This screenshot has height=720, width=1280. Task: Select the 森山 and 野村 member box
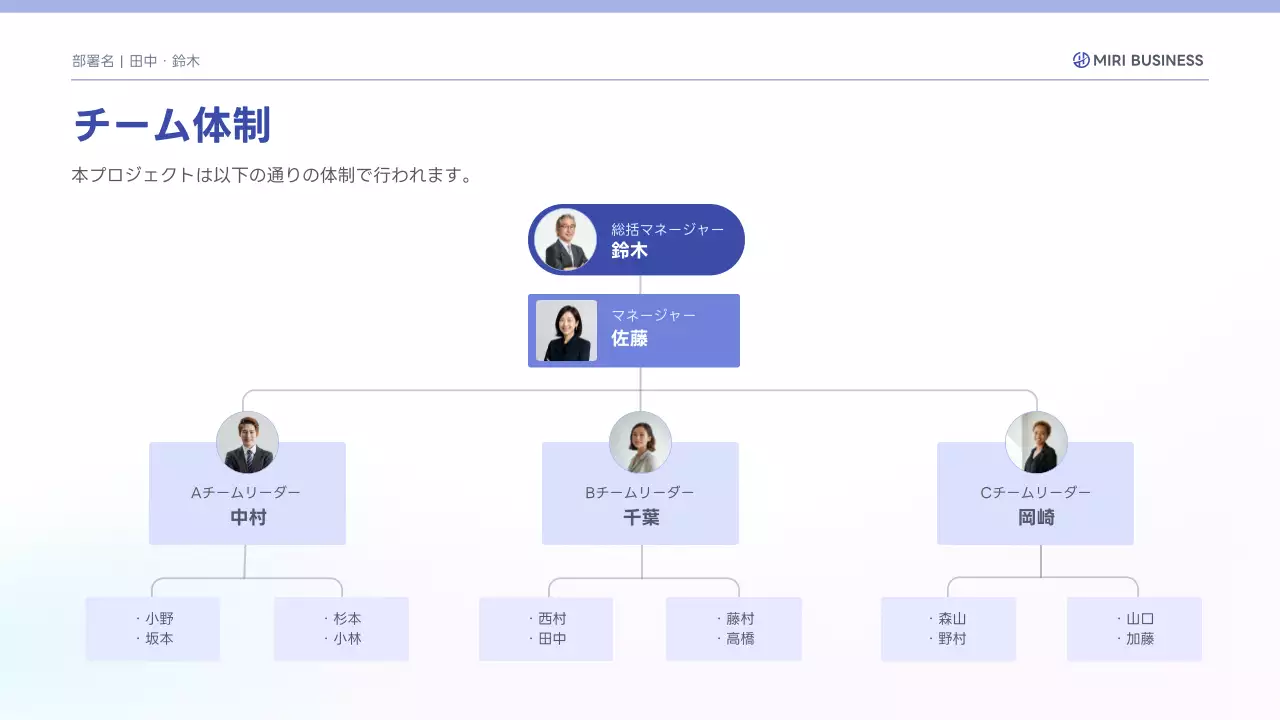pos(948,629)
